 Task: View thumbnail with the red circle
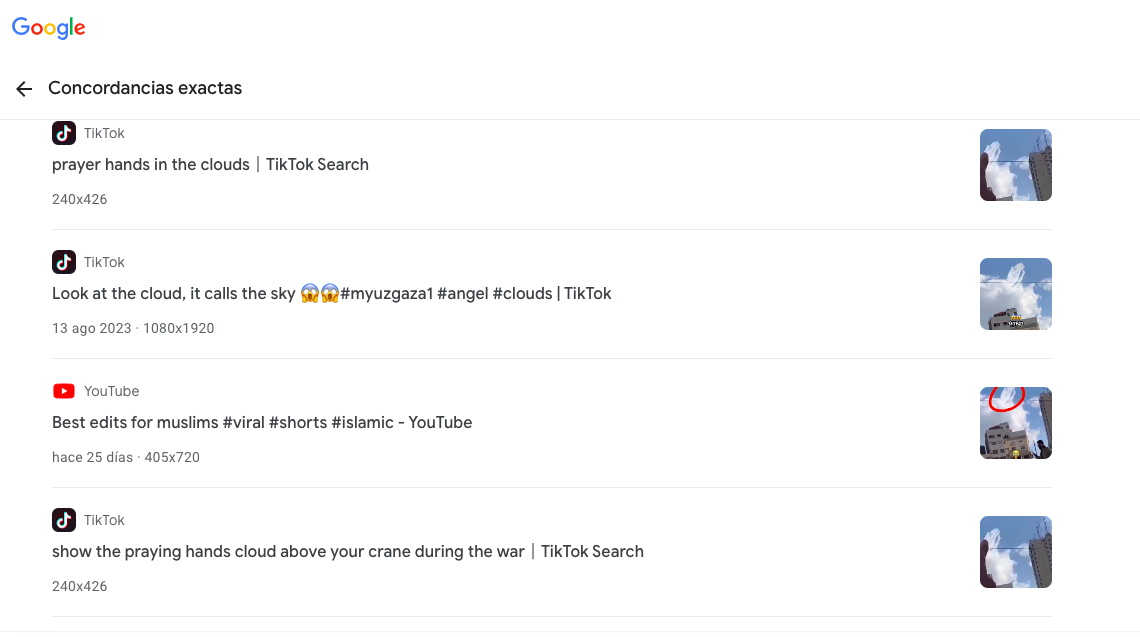[1016, 422]
